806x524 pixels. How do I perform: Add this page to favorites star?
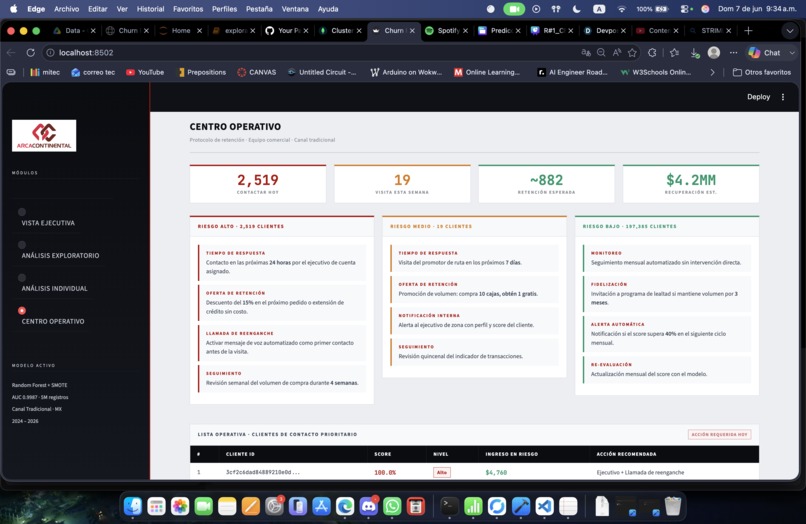[x=632, y=52]
